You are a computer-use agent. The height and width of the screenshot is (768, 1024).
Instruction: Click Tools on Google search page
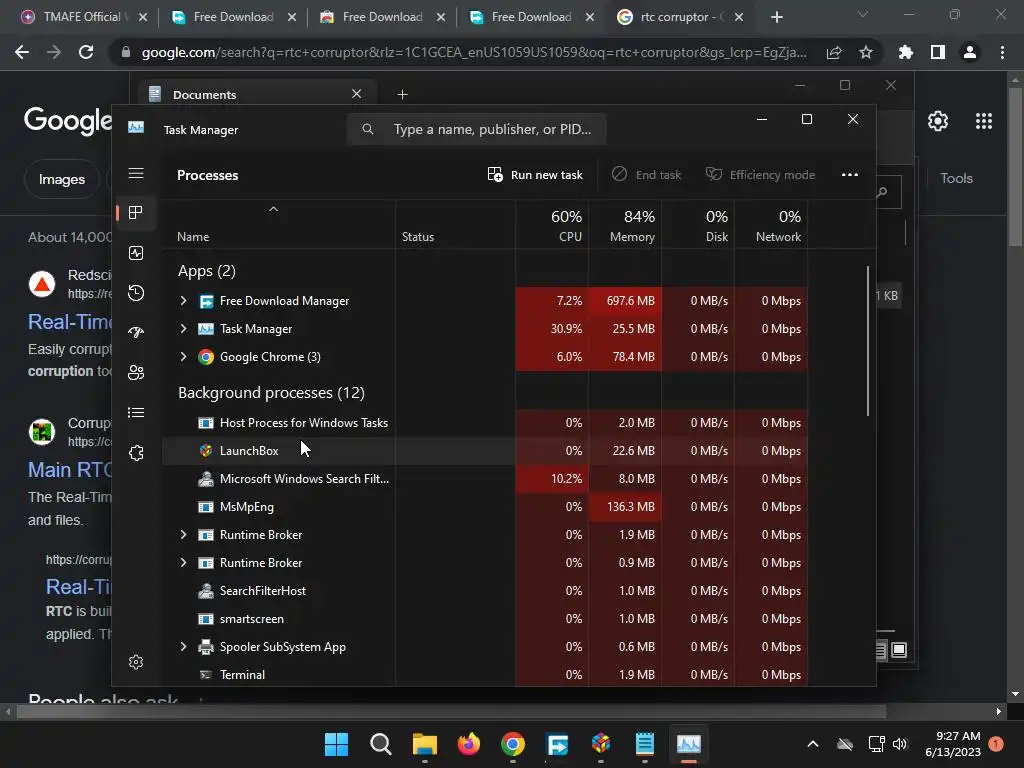pos(956,178)
